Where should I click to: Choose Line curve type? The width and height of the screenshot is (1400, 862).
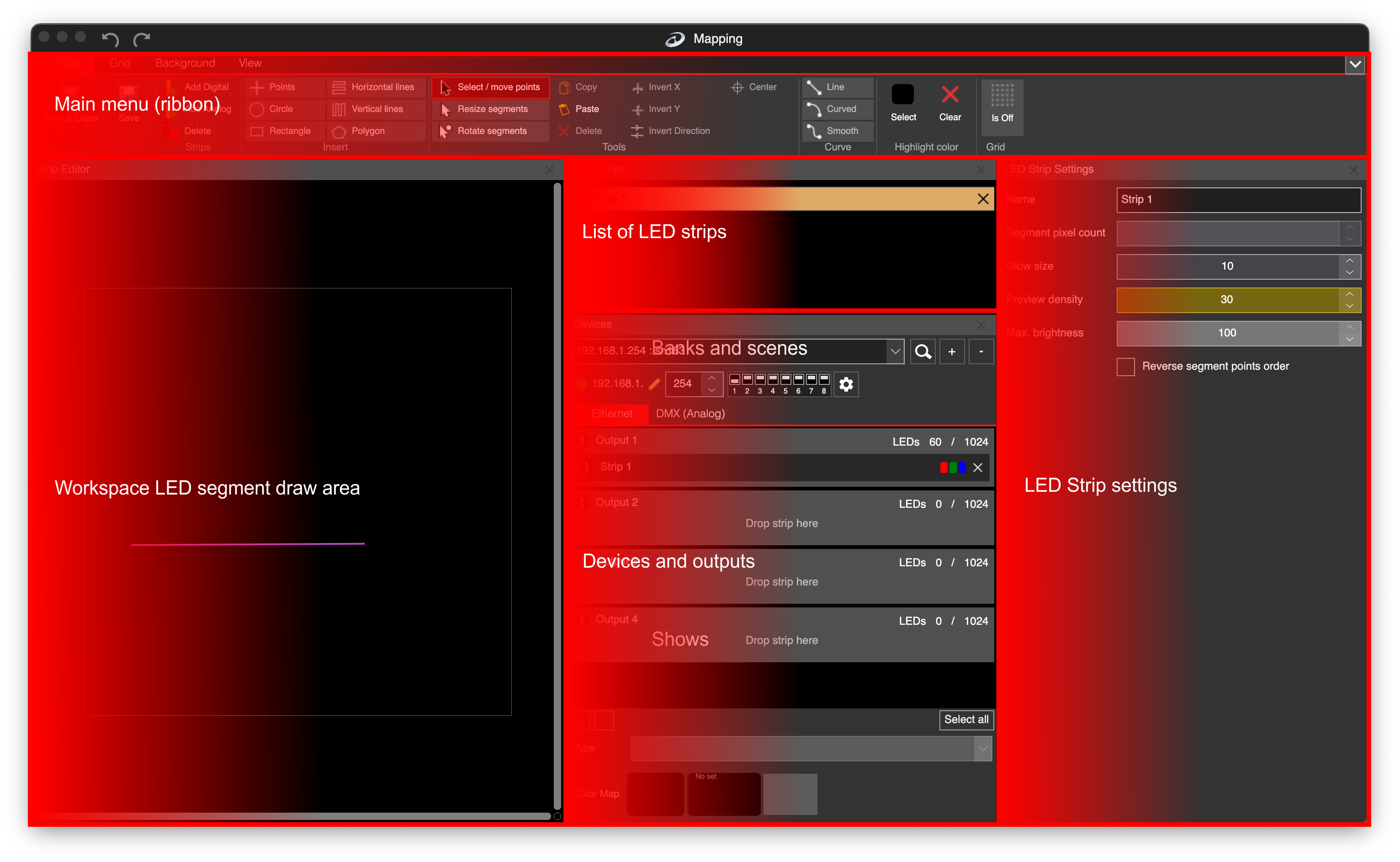click(838, 87)
